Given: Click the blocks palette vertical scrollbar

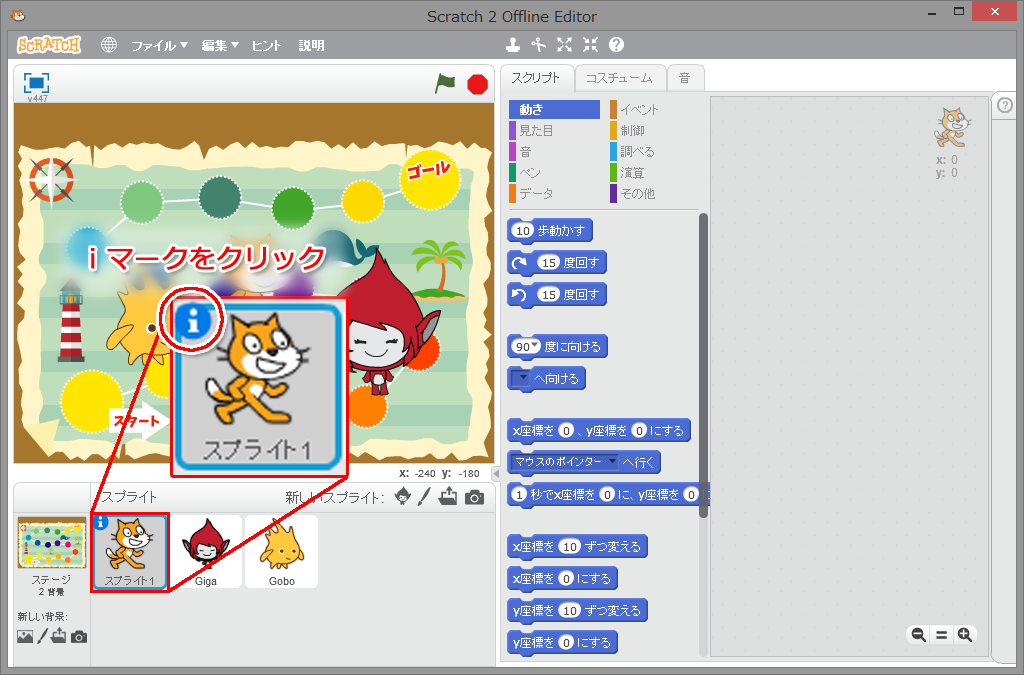Looking at the screenshot, I should pyautogui.click(x=703, y=366).
